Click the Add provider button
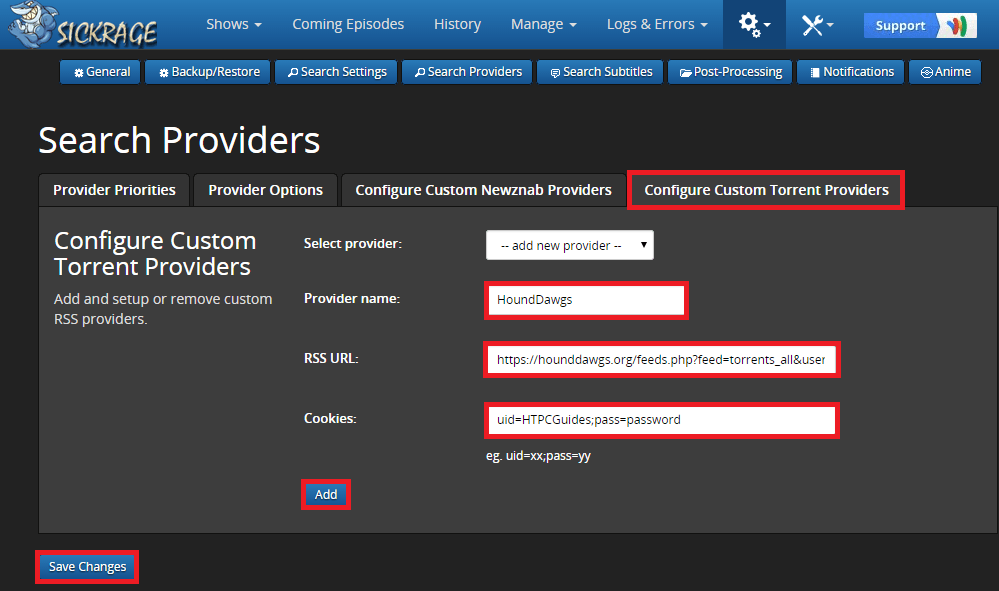The height and width of the screenshot is (591, 999). [326, 494]
